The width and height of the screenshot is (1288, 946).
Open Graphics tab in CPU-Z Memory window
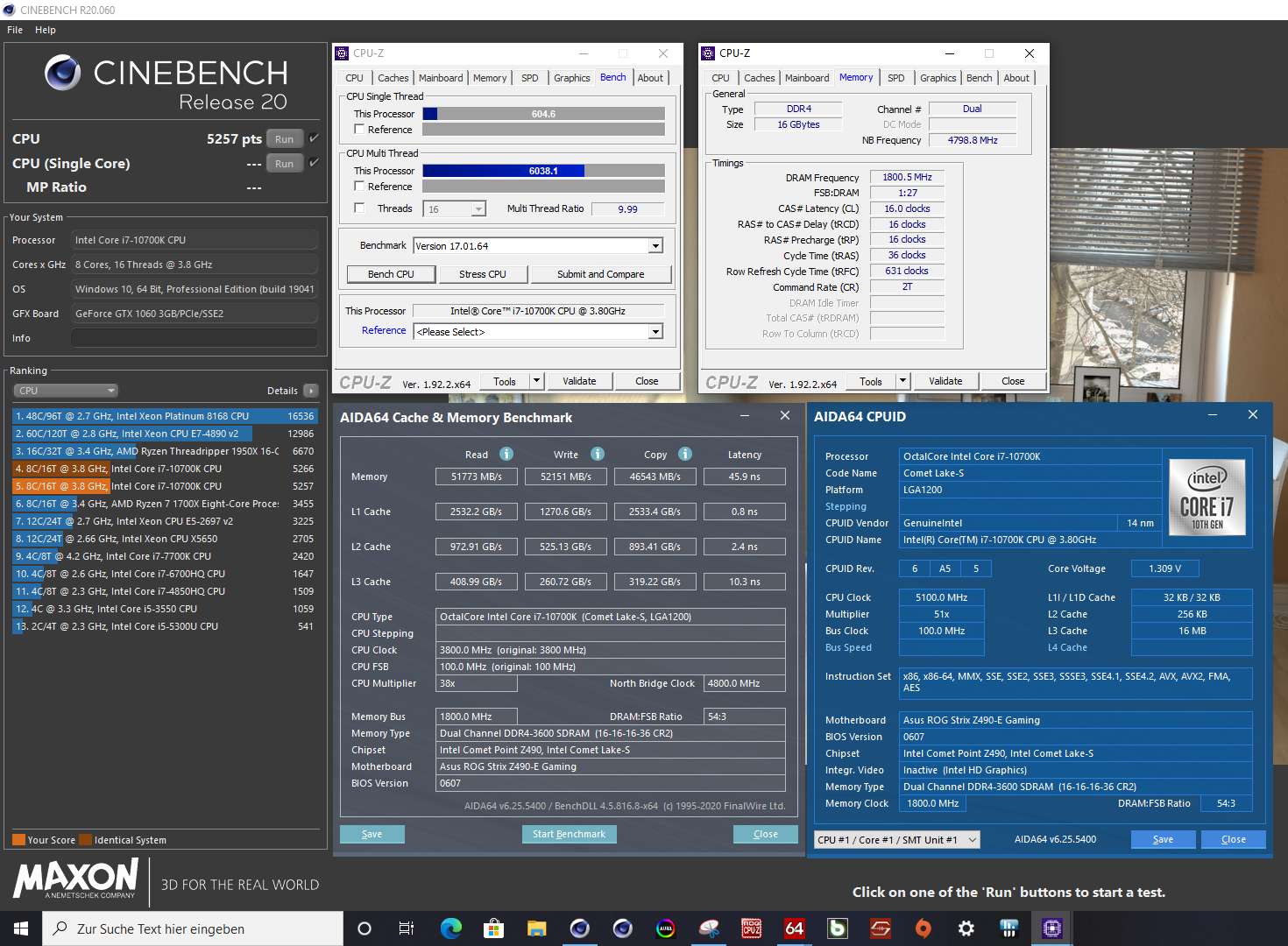[938, 78]
